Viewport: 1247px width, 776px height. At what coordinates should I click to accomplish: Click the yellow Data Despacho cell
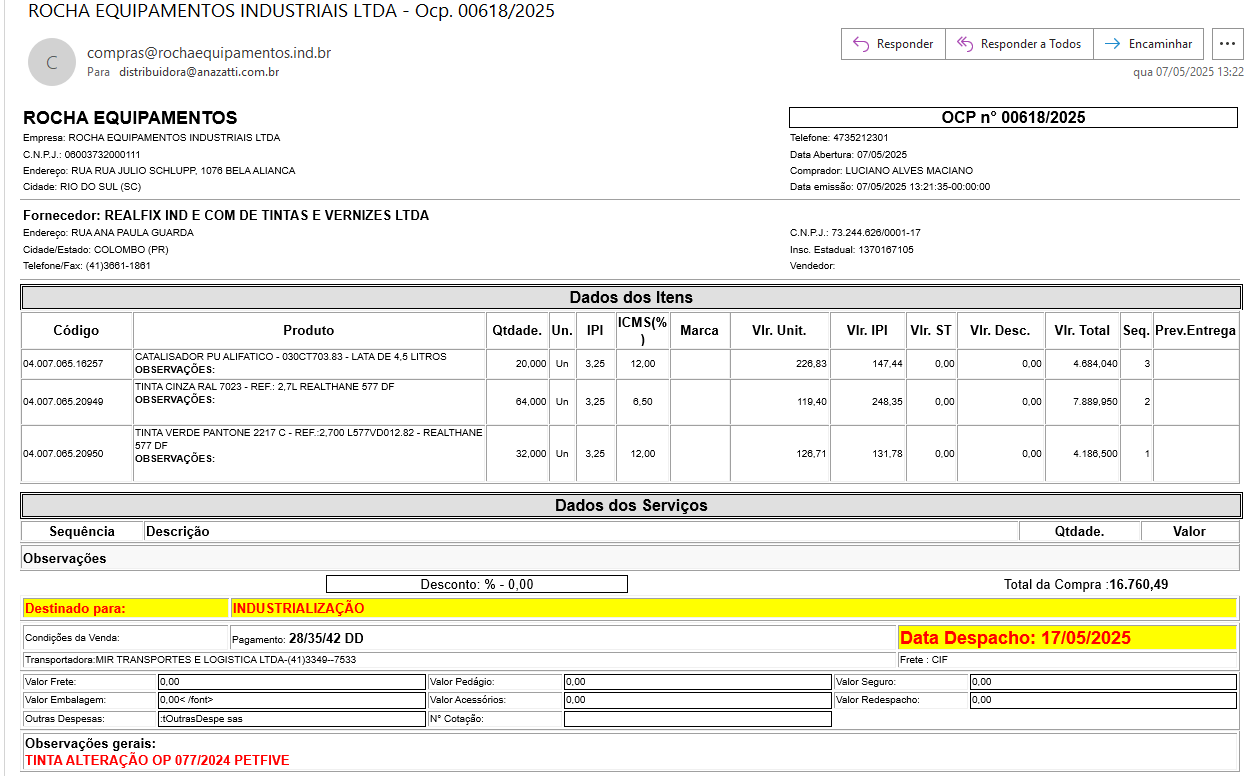click(x=1067, y=638)
